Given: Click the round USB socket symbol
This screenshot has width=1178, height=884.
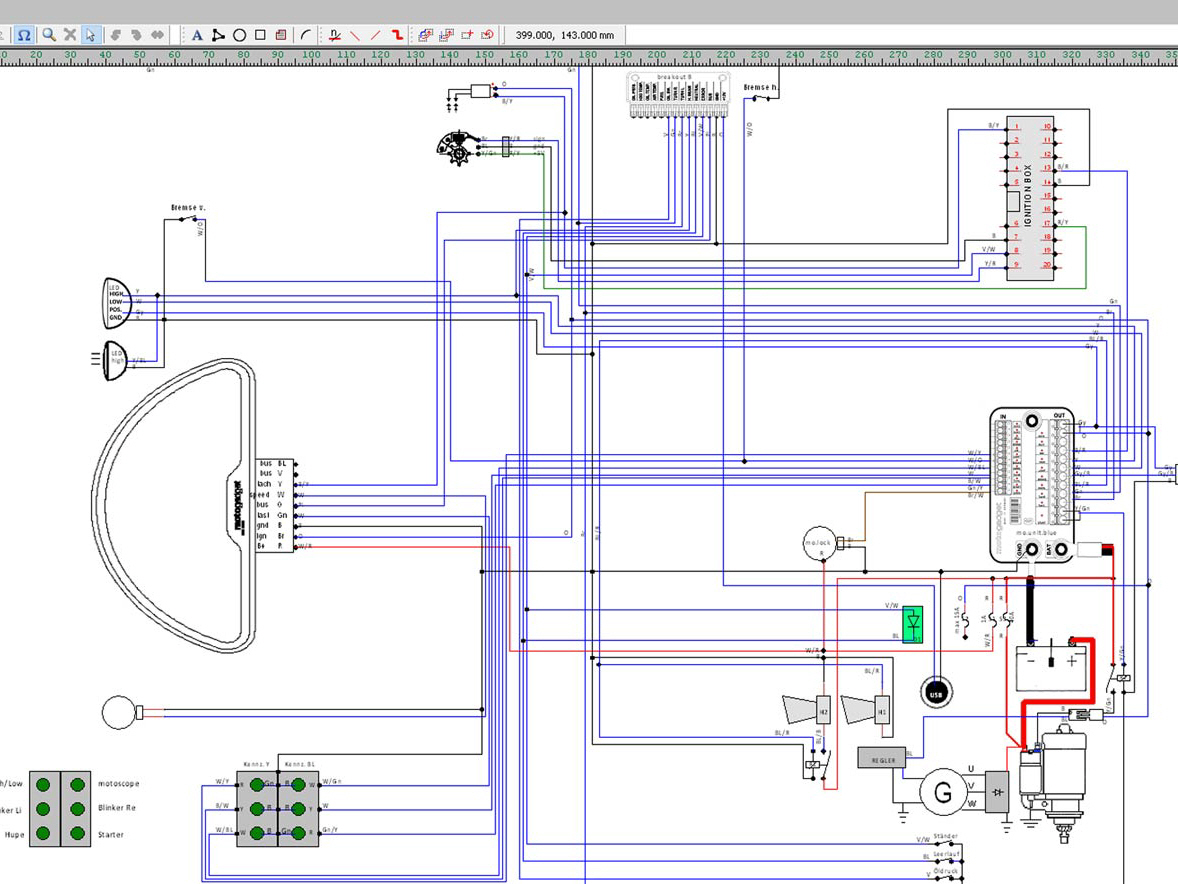Looking at the screenshot, I should click(936, 692).
